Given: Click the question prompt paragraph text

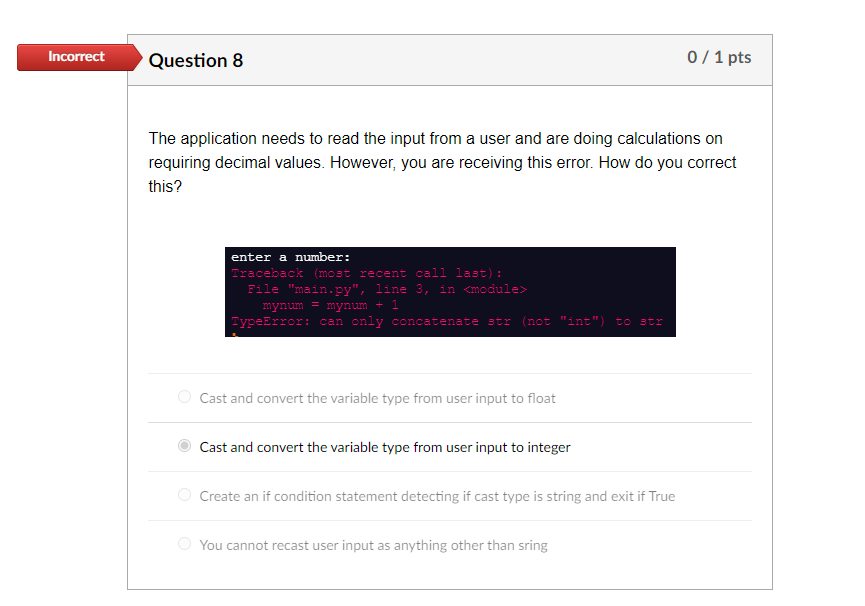Looking at the screenshot, I should (x=440, y=162).
